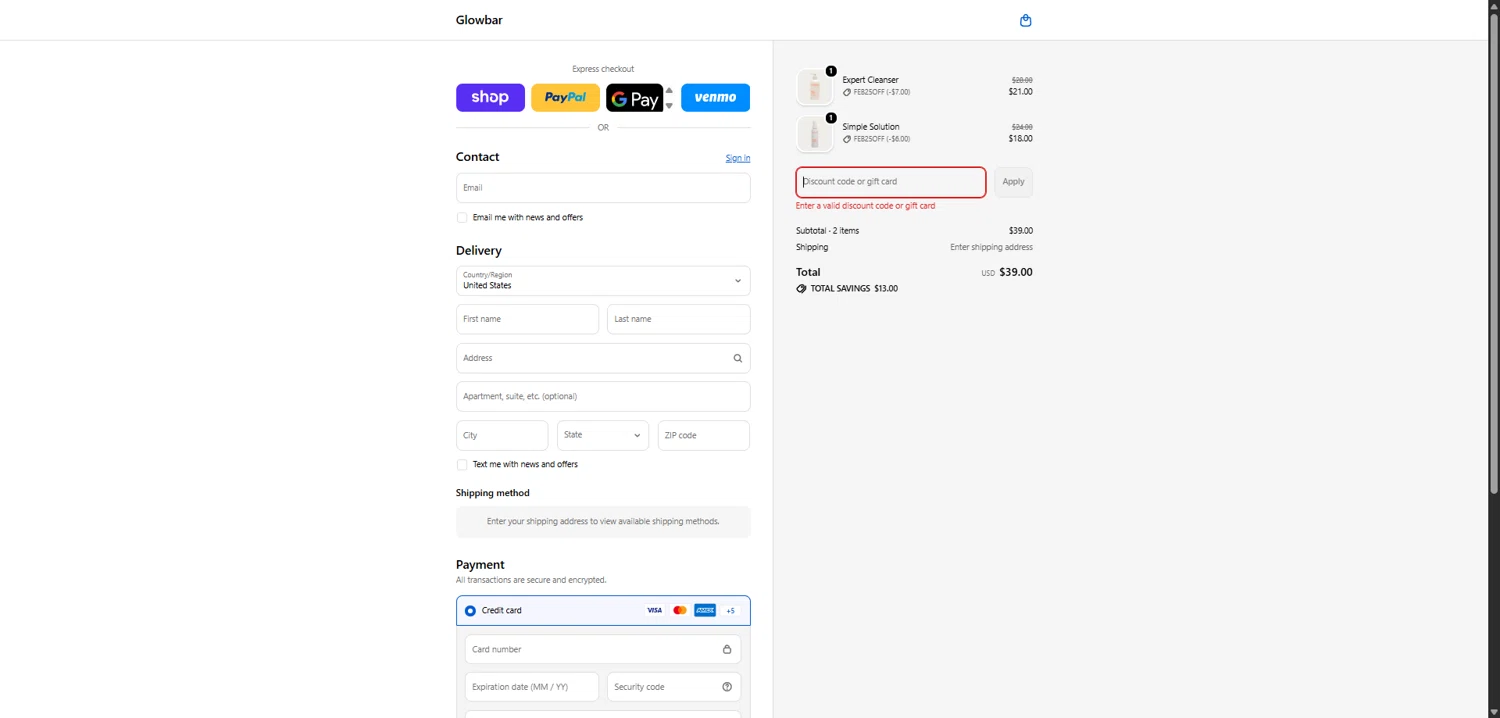
Task: Click the TOTAL SAVINGS $13.00 text
Action: click(854, 288)
